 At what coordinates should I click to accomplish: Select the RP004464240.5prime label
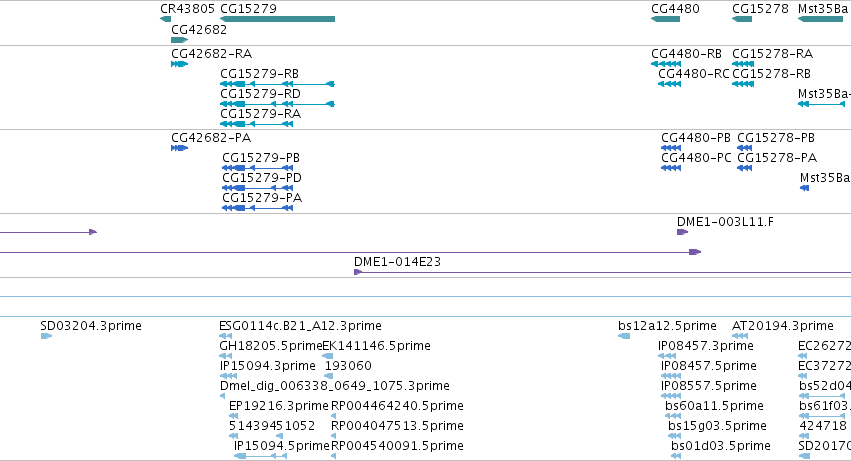[x=397, y=406]
